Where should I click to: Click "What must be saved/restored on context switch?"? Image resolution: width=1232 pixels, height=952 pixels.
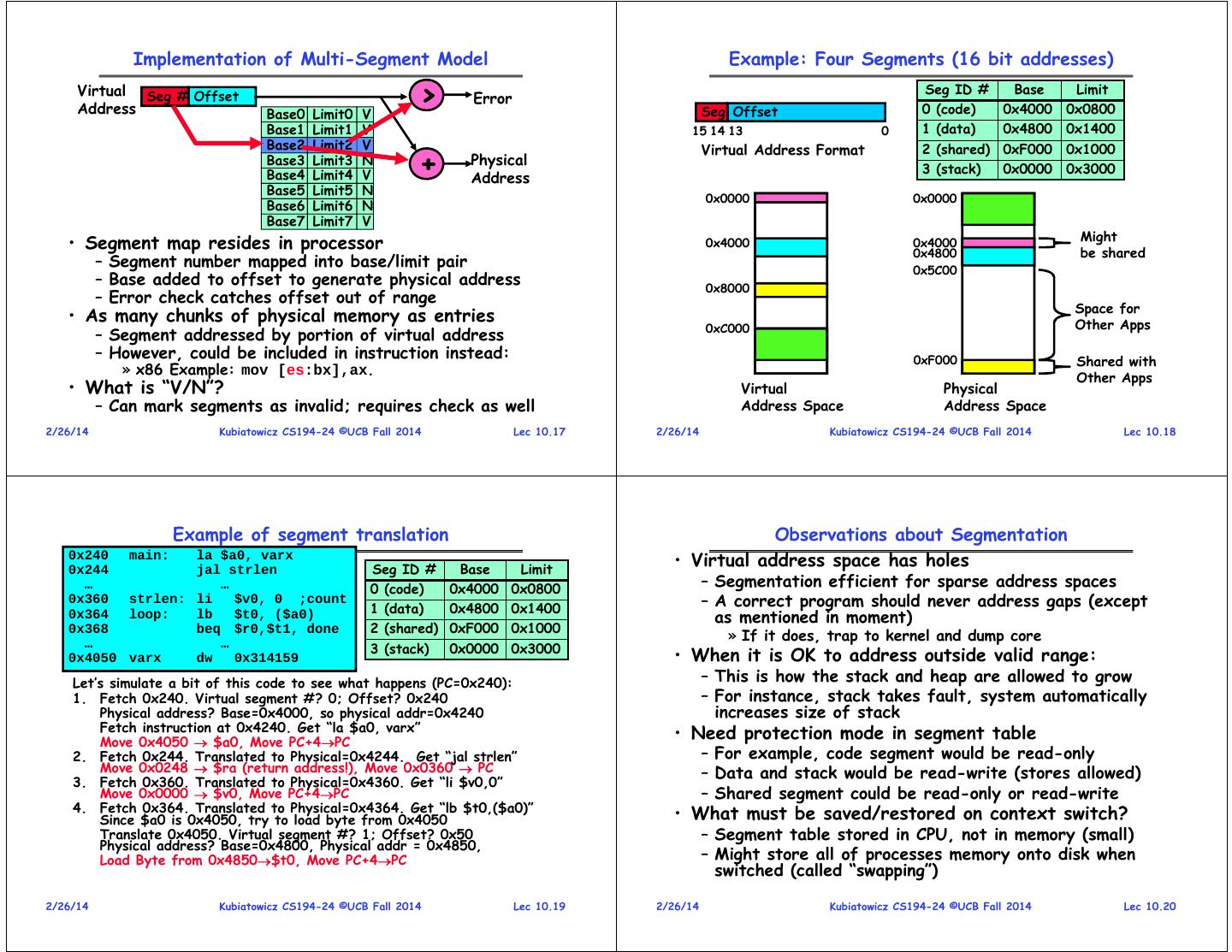coord(909,813)
